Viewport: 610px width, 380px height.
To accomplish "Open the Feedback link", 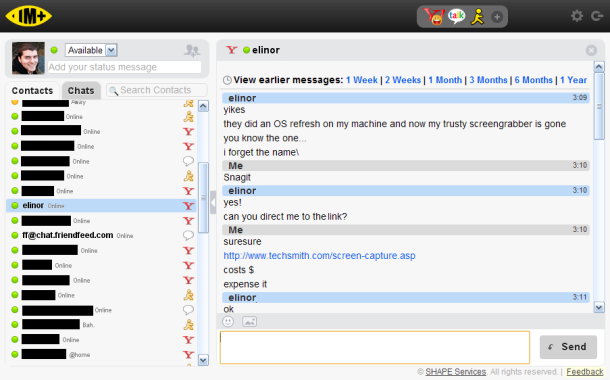I will (x=585, y=372).
